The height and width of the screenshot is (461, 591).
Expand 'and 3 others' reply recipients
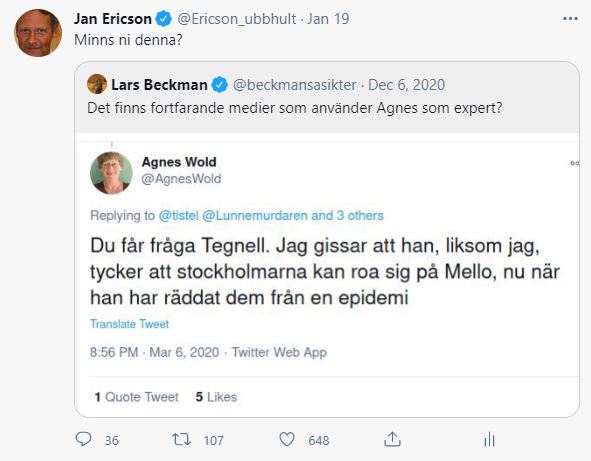[348, 216]
